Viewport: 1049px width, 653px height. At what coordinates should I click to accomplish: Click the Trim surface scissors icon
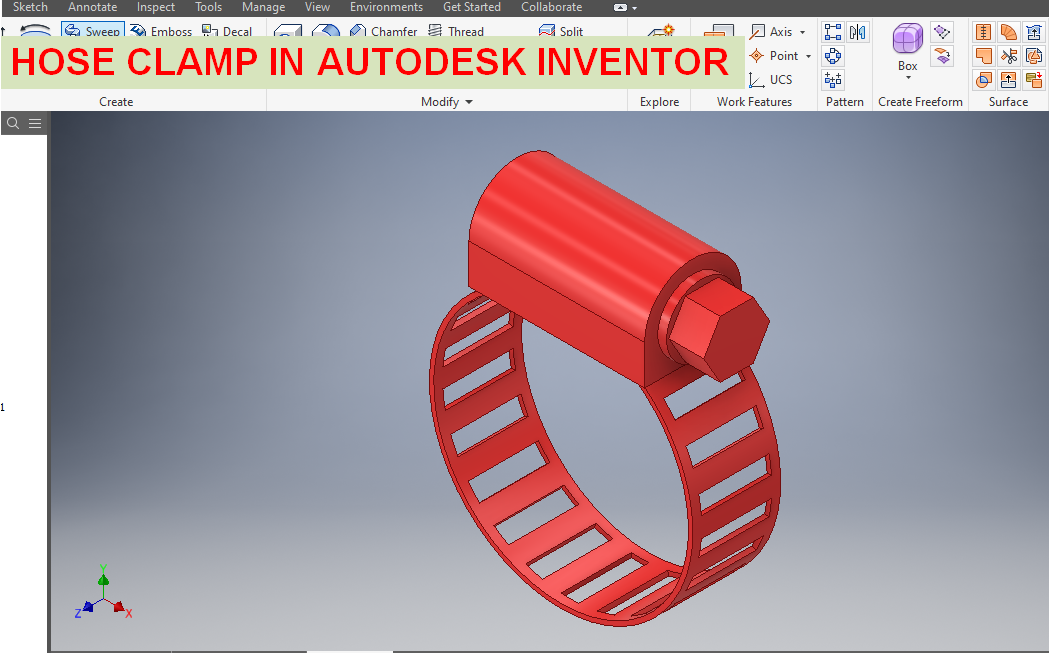click(1009, 56)
